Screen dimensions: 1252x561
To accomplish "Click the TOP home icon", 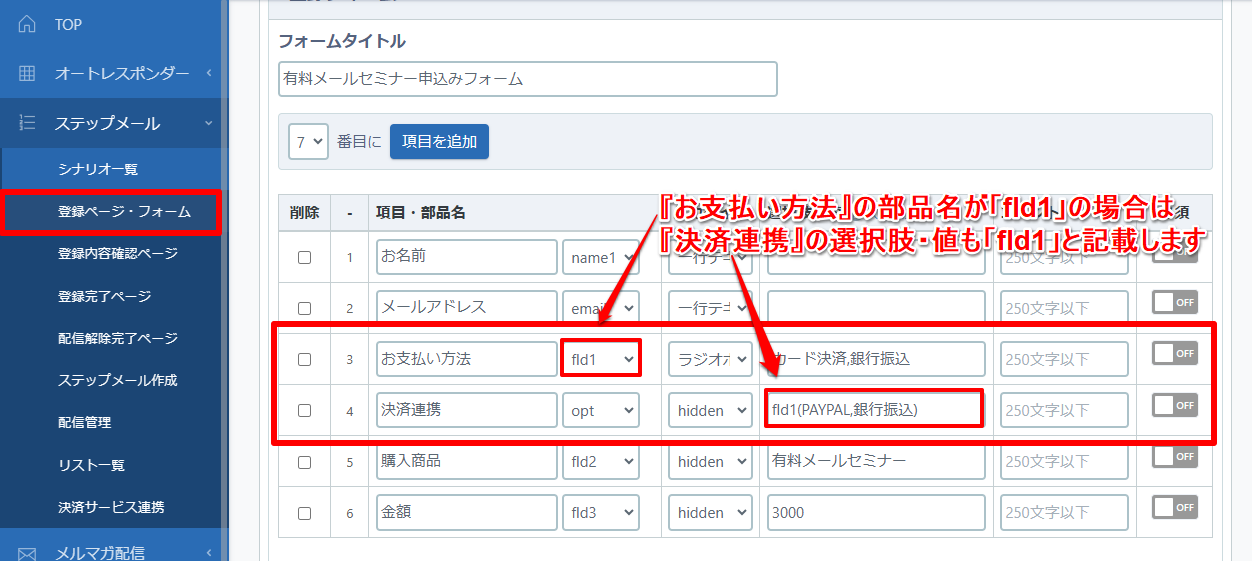I will pyautogui.click(x=28, y=24).
